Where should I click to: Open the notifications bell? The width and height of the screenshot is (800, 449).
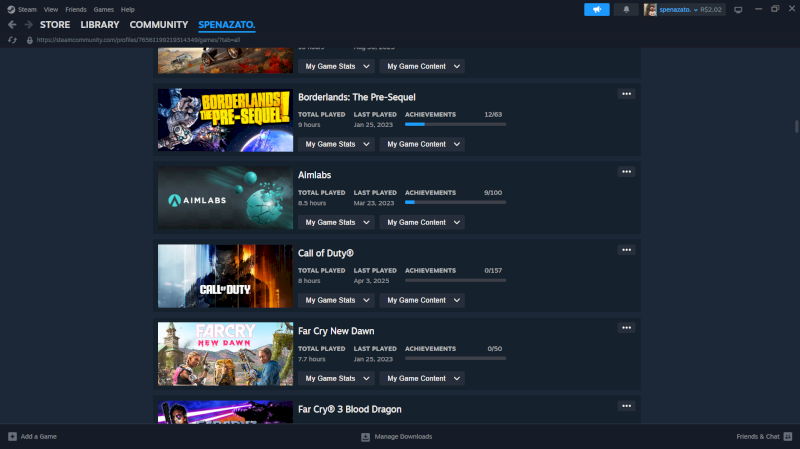click(x=627, y=9)
